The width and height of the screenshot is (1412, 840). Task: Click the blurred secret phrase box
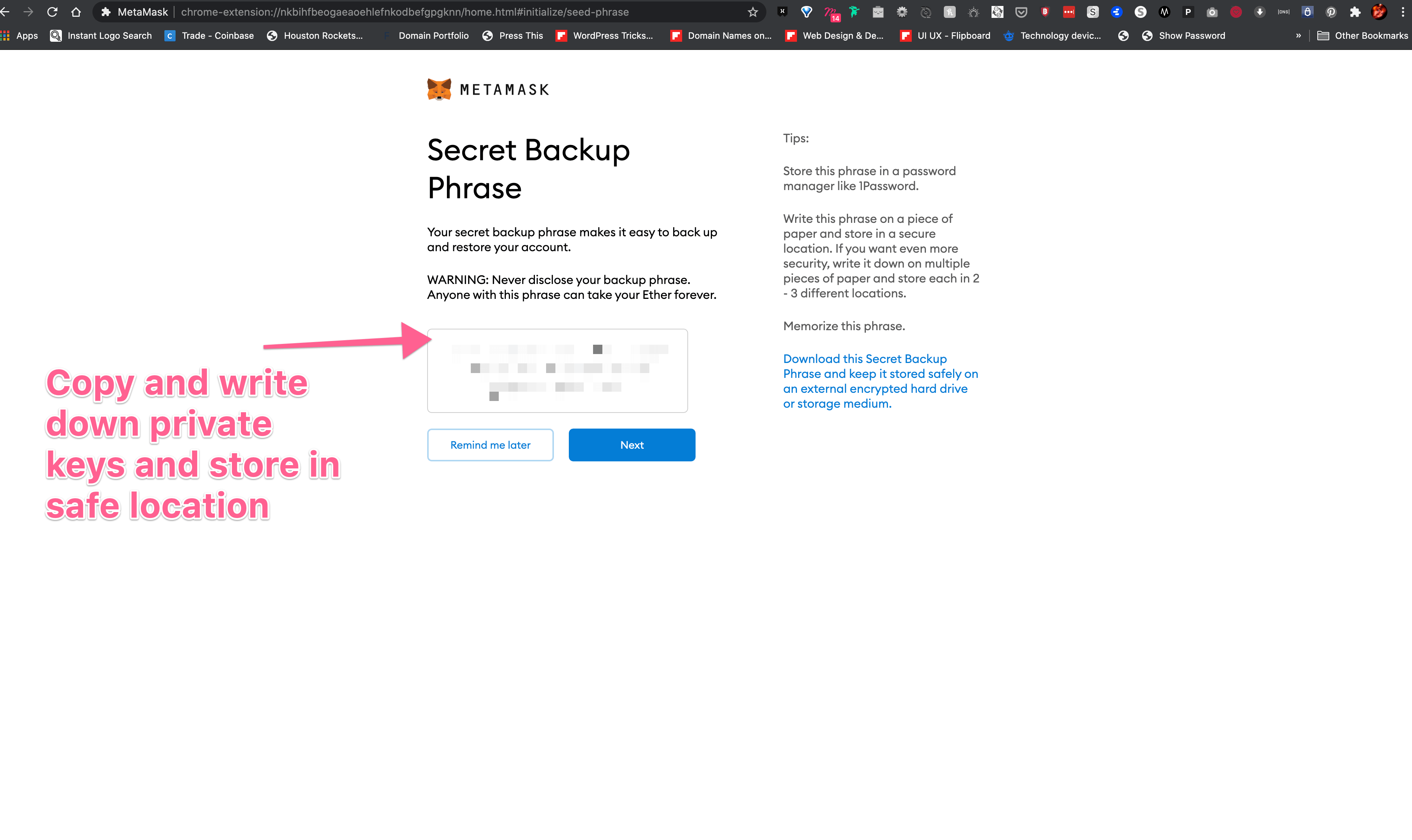pyautogui.click(x=557, y=371)
